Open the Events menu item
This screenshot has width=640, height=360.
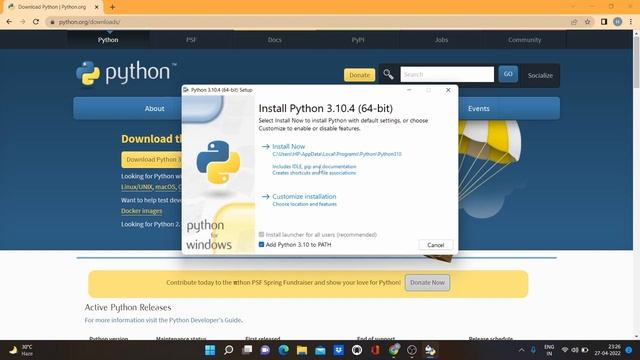(478, 109)
